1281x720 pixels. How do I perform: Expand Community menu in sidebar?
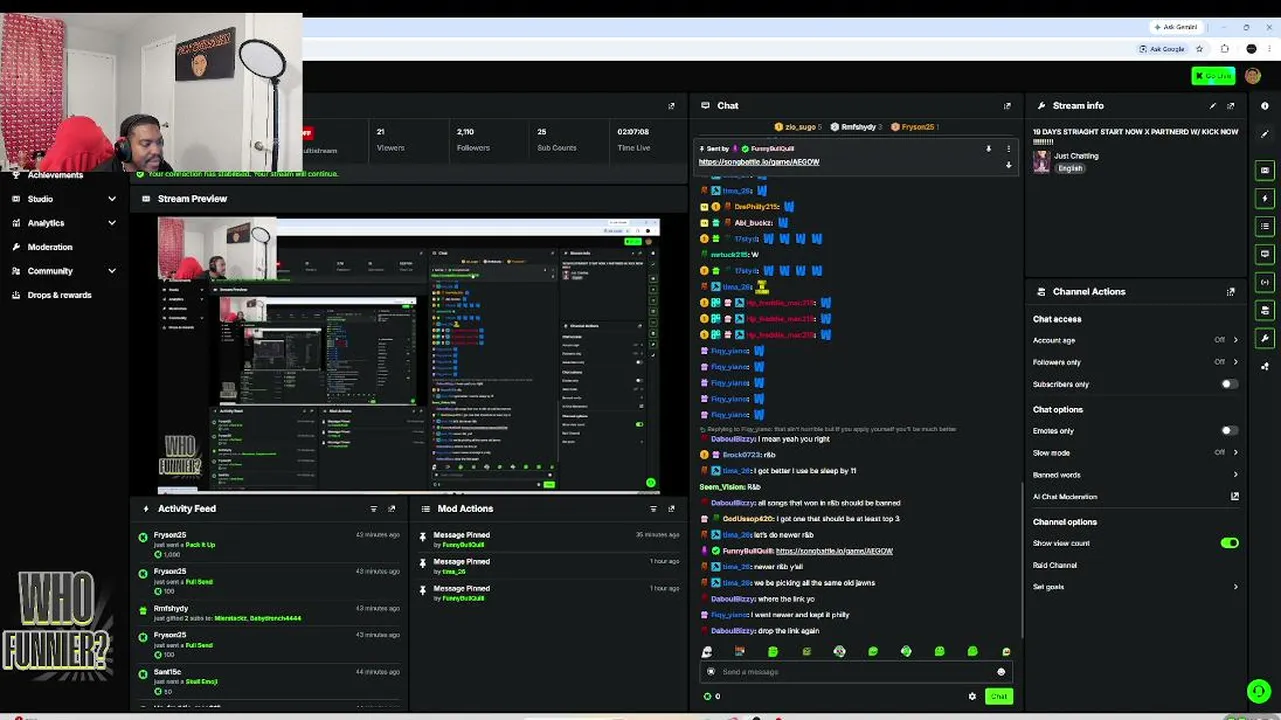point(112,271)
